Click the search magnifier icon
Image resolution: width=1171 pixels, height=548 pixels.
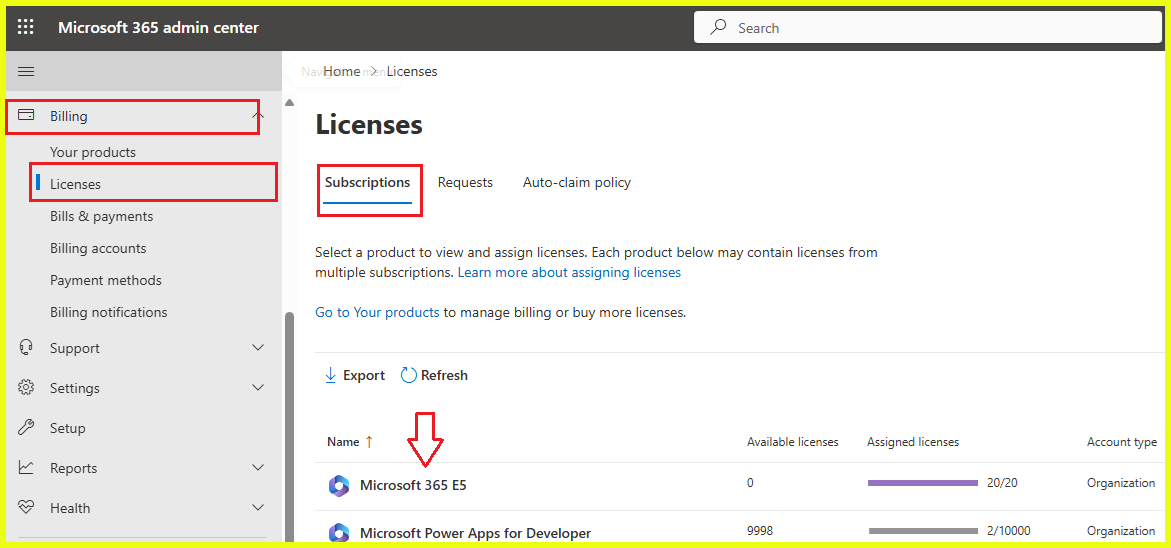pos(718,28)
